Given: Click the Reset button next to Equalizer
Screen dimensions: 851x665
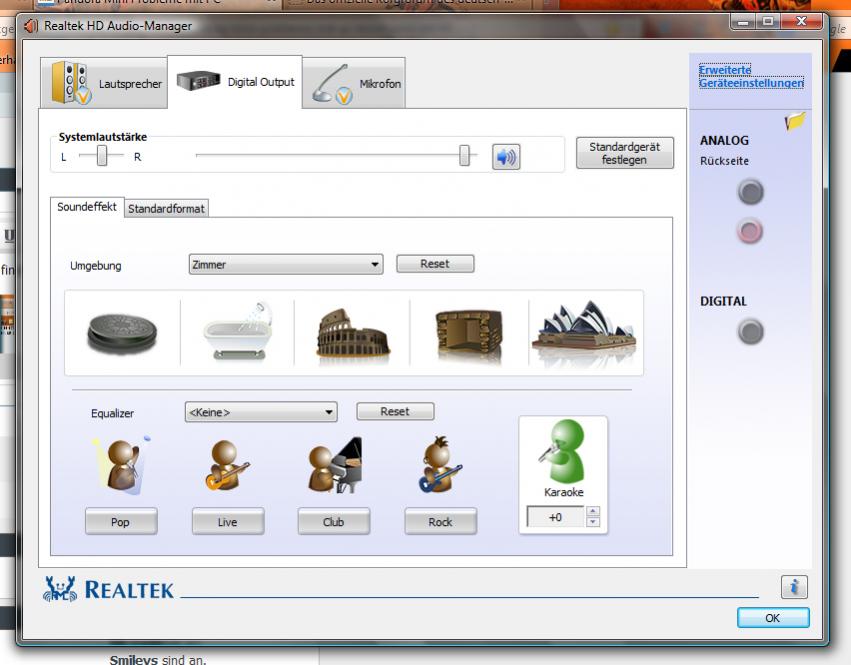Looking at the screenshot, I should (395, 411).
